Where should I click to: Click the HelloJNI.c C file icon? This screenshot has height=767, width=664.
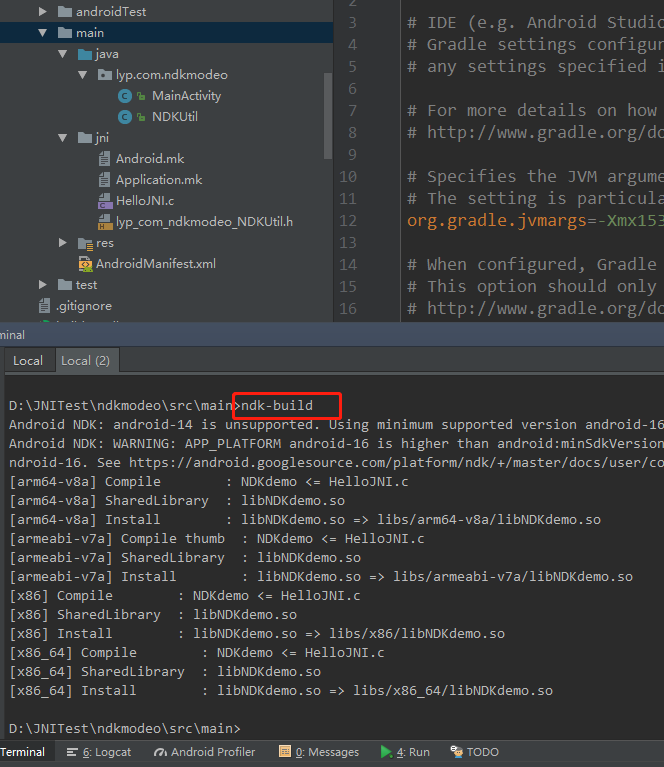click(x=105, y=201)
